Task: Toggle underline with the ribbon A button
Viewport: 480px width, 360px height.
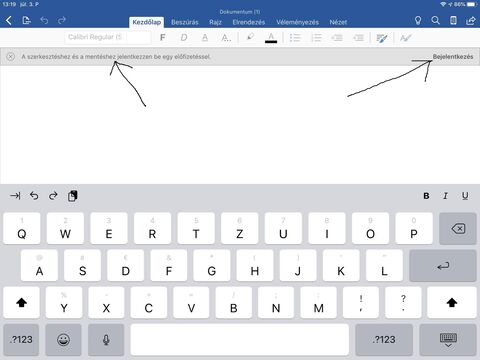Action: click(x=205, y=38)
